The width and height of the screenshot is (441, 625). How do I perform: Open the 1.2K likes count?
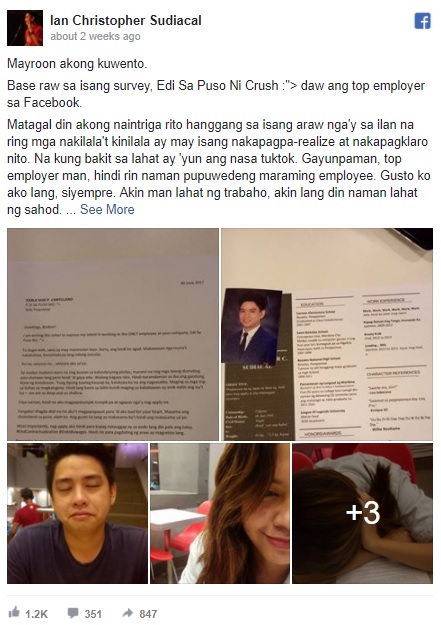36,614
